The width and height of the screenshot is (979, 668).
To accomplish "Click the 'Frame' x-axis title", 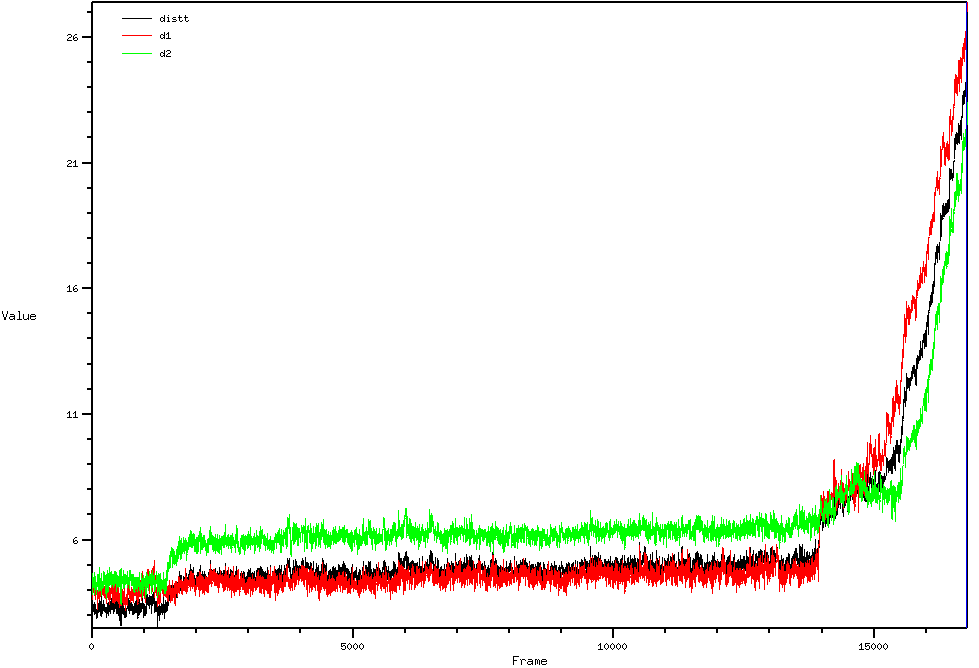I will [x=529, y=661].
